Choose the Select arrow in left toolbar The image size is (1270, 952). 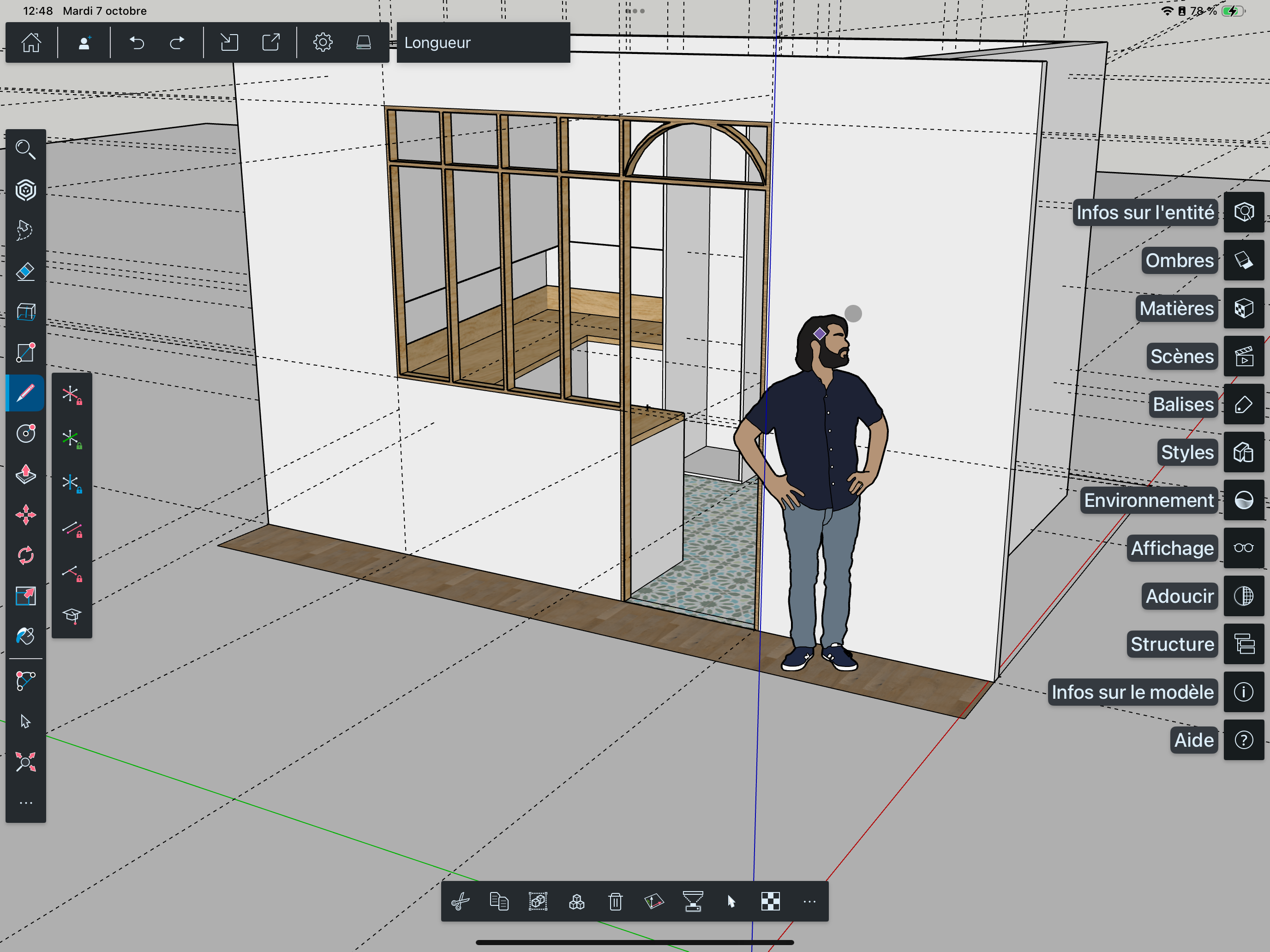click(x=25, y=721)
